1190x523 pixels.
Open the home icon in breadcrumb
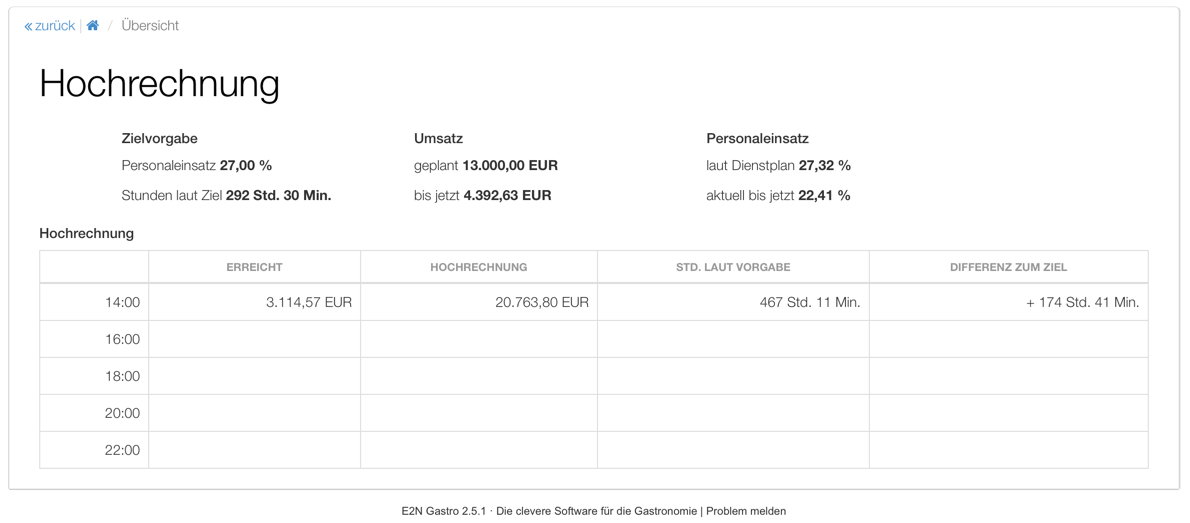(x=93, y=26)
